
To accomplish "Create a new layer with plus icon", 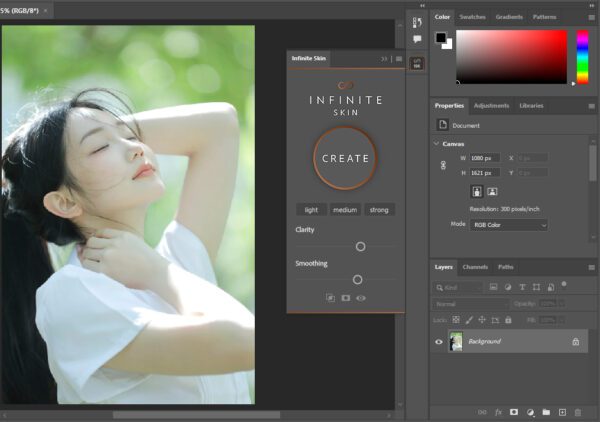I will (562, 412).
